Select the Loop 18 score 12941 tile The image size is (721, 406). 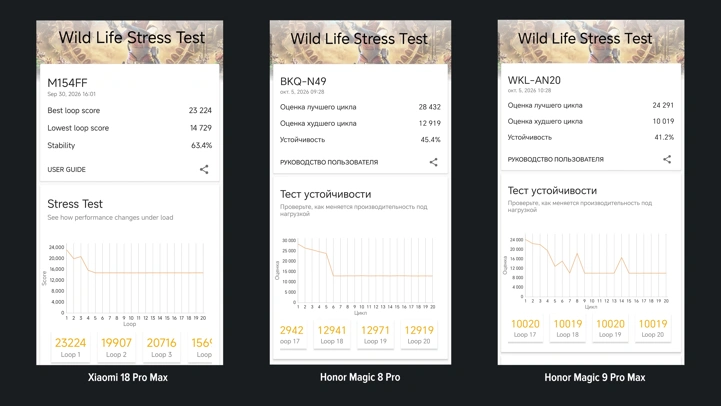pos(332,335)
